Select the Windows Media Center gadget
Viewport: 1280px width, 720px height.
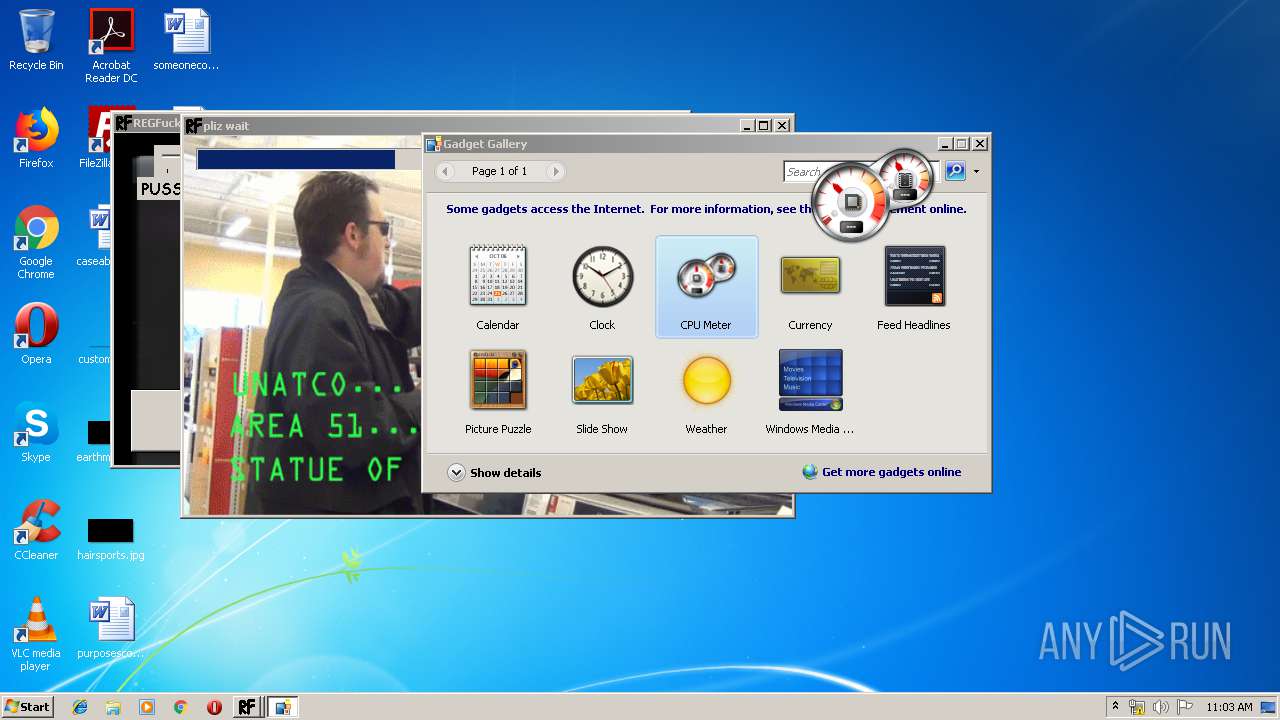pos(810,391)
